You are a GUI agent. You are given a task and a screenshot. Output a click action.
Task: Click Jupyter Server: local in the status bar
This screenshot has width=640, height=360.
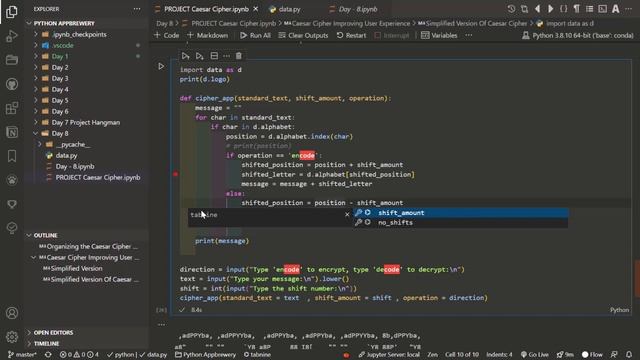(x=389, y=354)
